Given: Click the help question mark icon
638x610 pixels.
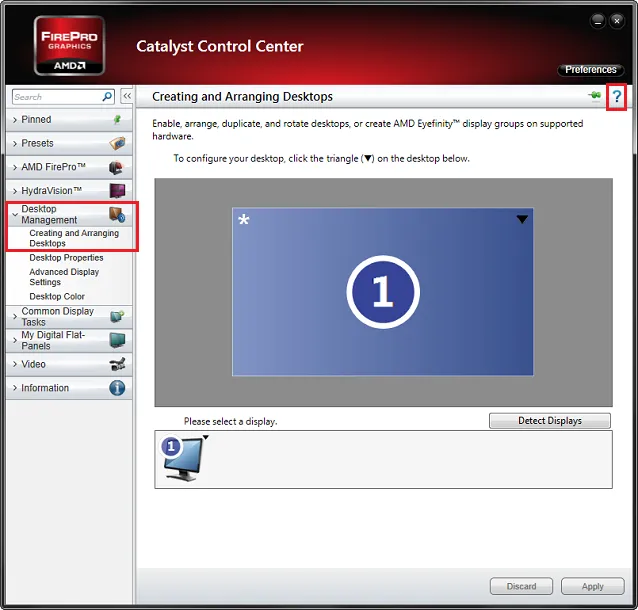Looking at the screenshot, I should tap(617, 97).
